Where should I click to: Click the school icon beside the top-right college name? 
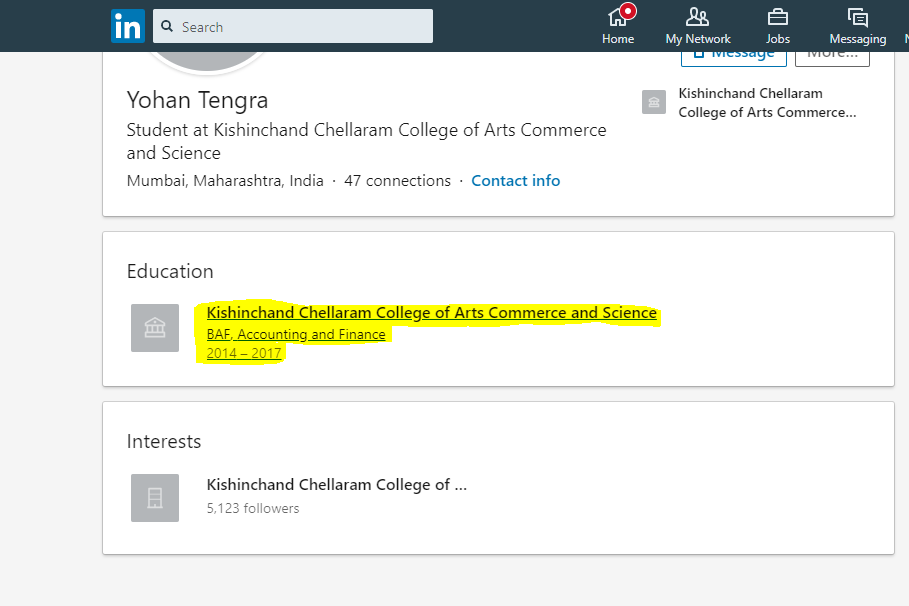click(654, 102)
